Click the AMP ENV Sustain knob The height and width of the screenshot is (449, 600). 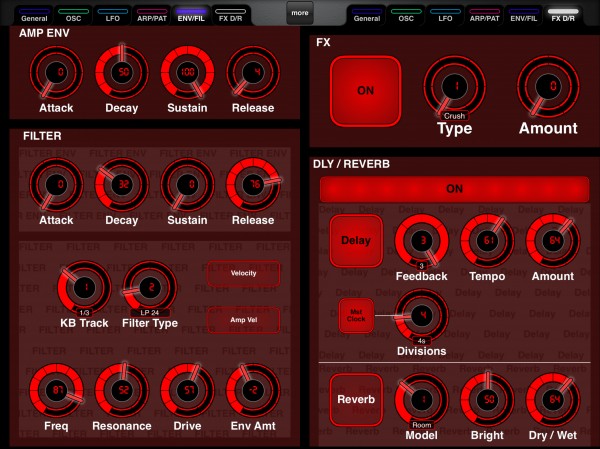[x=188, y=72]
